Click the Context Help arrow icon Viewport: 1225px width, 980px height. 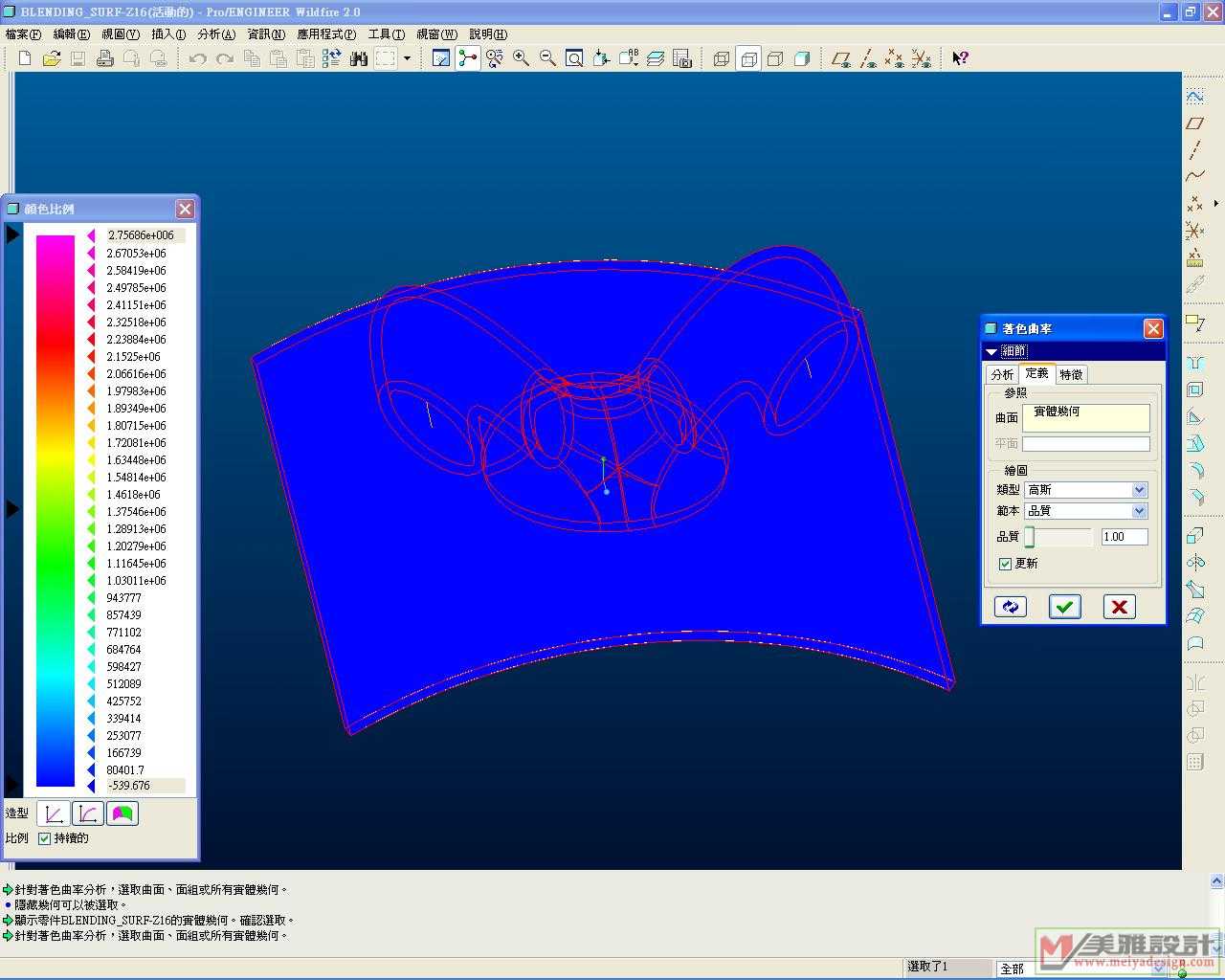tap(961, 58)
